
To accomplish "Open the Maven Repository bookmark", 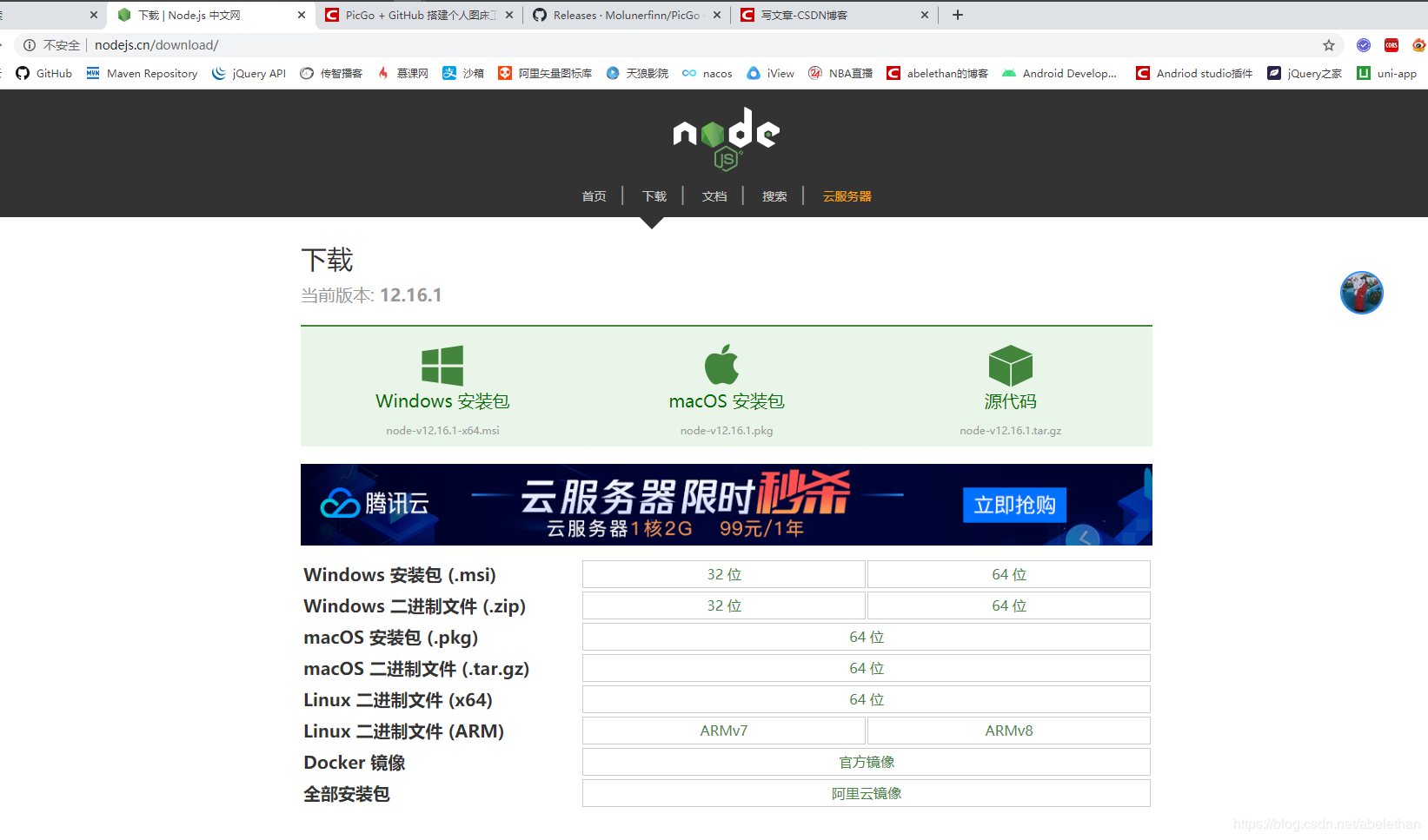I will [143, 73].
